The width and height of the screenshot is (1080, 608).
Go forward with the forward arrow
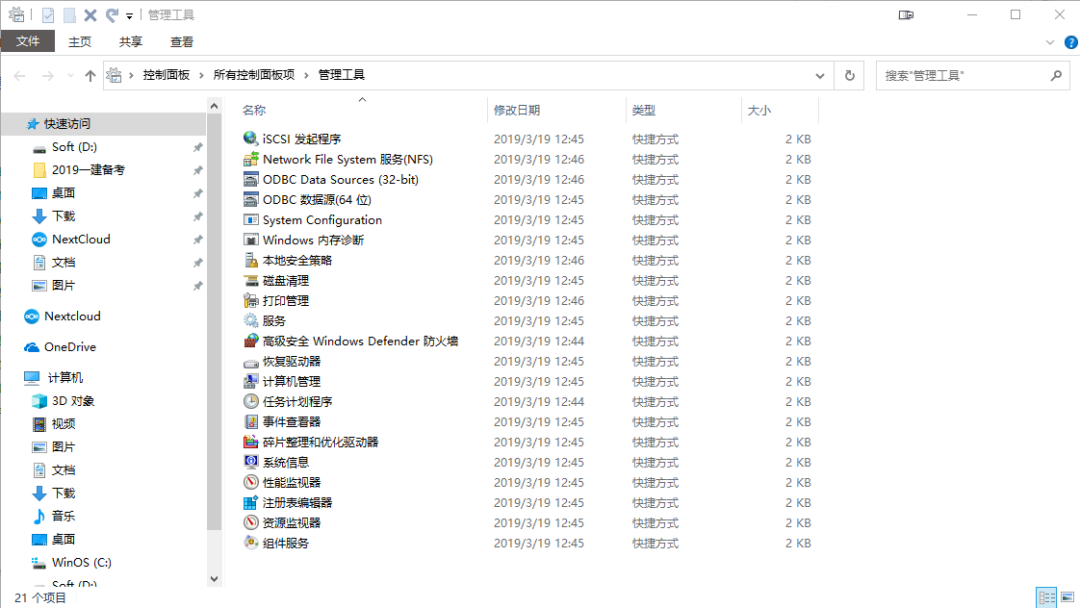click(48, 76)
